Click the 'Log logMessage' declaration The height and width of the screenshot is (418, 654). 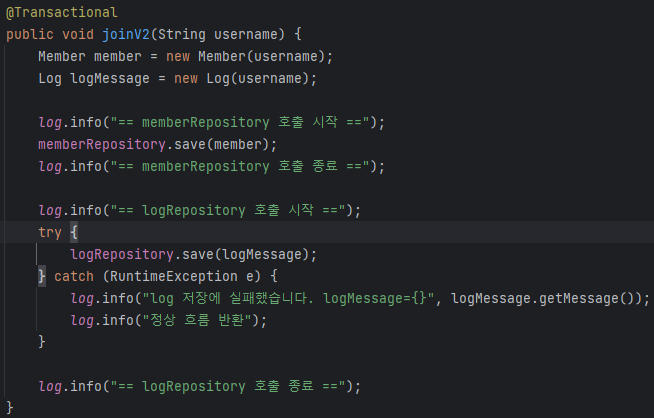click(94, 78)
